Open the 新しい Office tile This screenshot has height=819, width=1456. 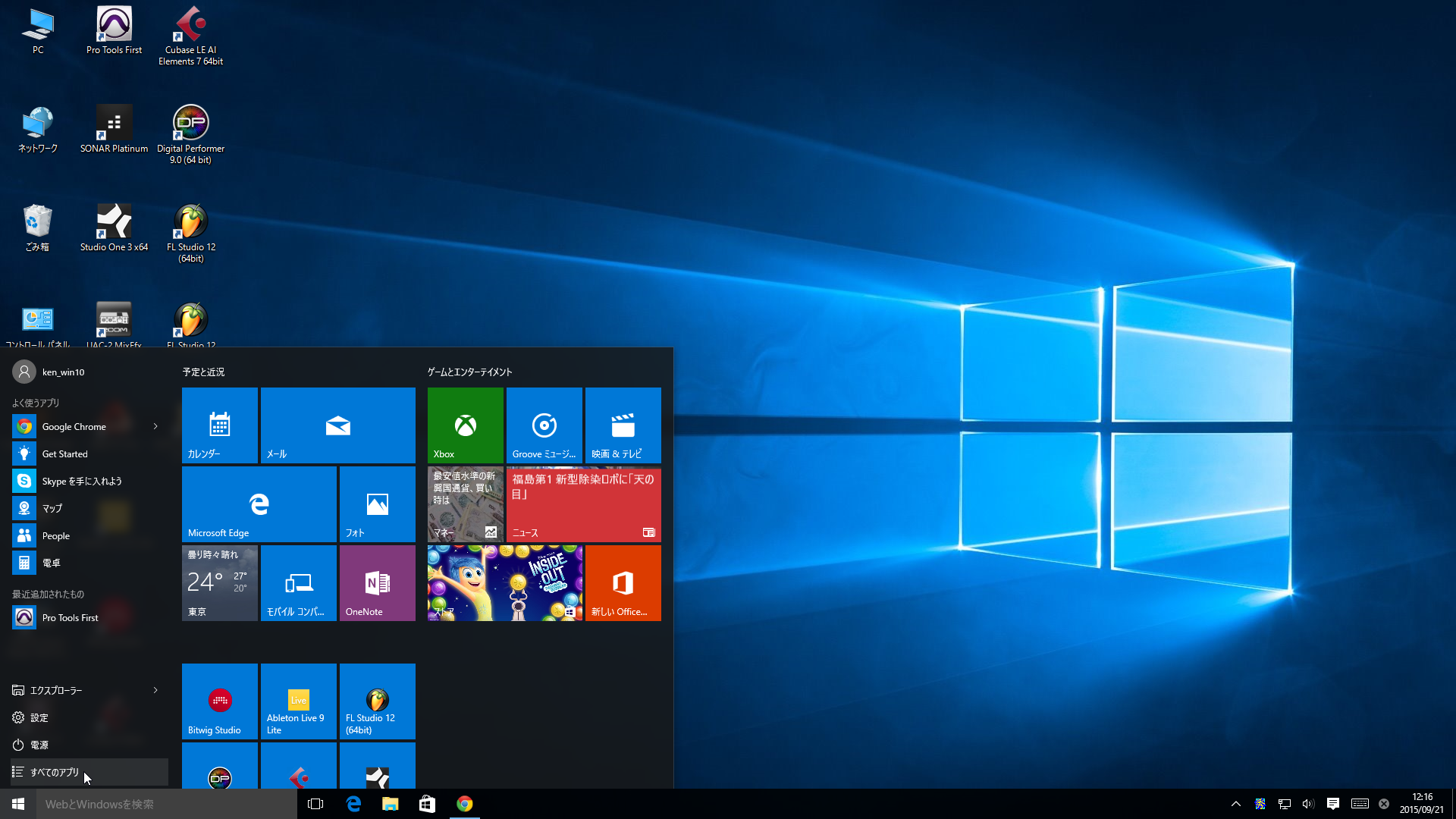click(x=623, y=583)
